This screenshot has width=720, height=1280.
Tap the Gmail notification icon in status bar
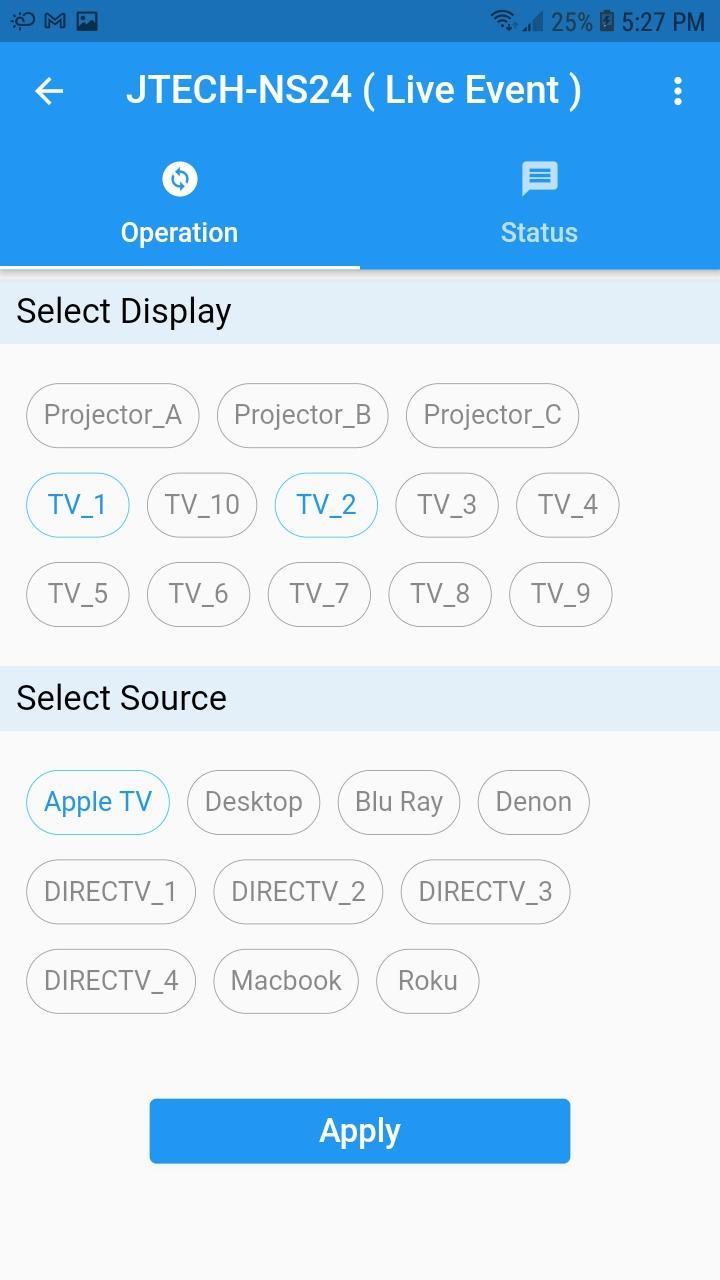pyautogui.click(x=56, y=20)
